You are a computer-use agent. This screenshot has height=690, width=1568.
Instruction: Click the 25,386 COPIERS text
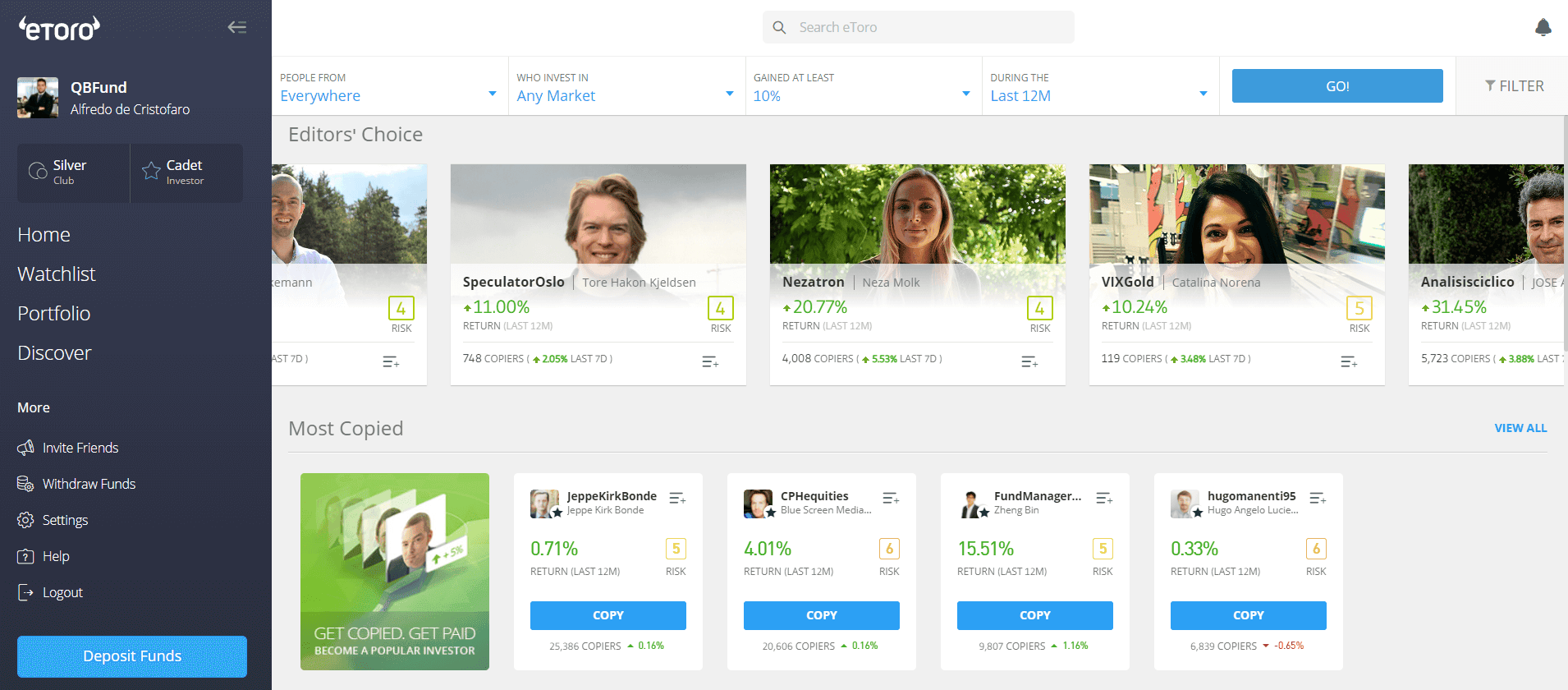(585, 646)
